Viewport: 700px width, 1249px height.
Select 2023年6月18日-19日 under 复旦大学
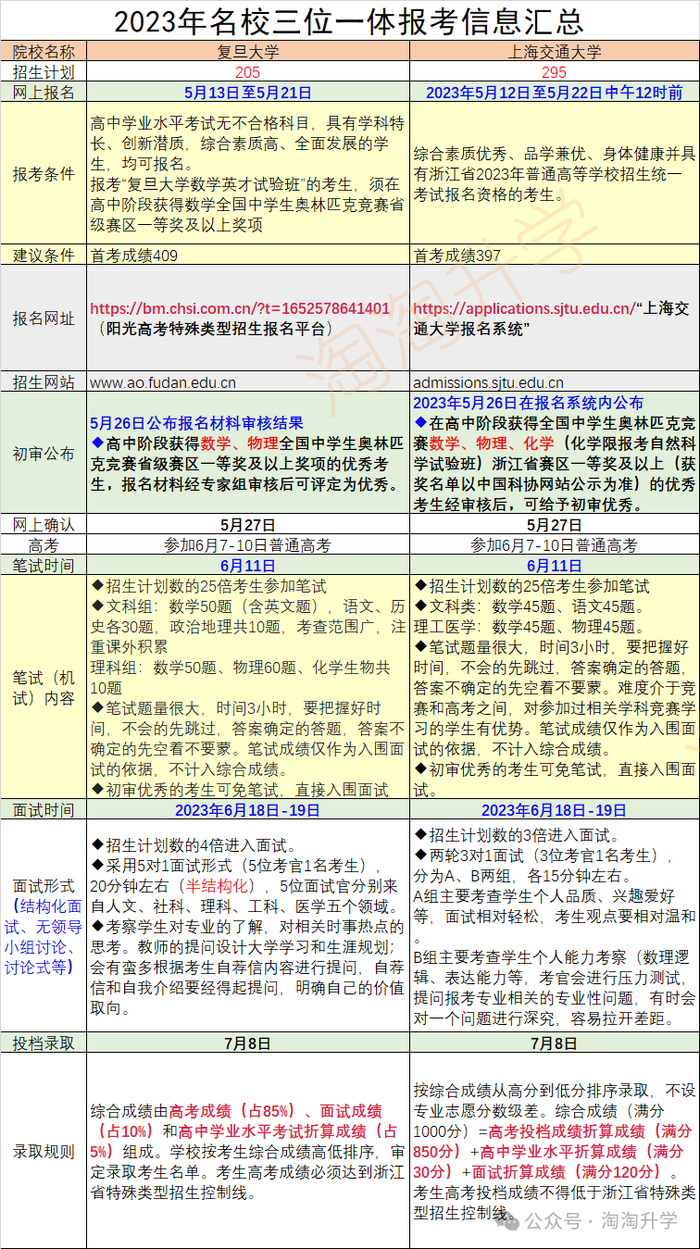[248, 810]
